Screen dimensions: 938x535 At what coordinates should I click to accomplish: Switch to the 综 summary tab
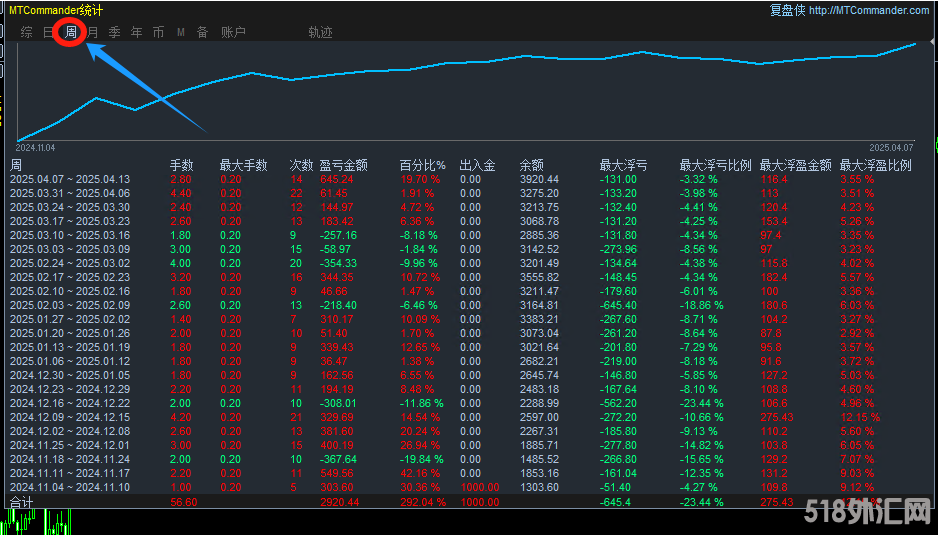click(x=26, y=32)
